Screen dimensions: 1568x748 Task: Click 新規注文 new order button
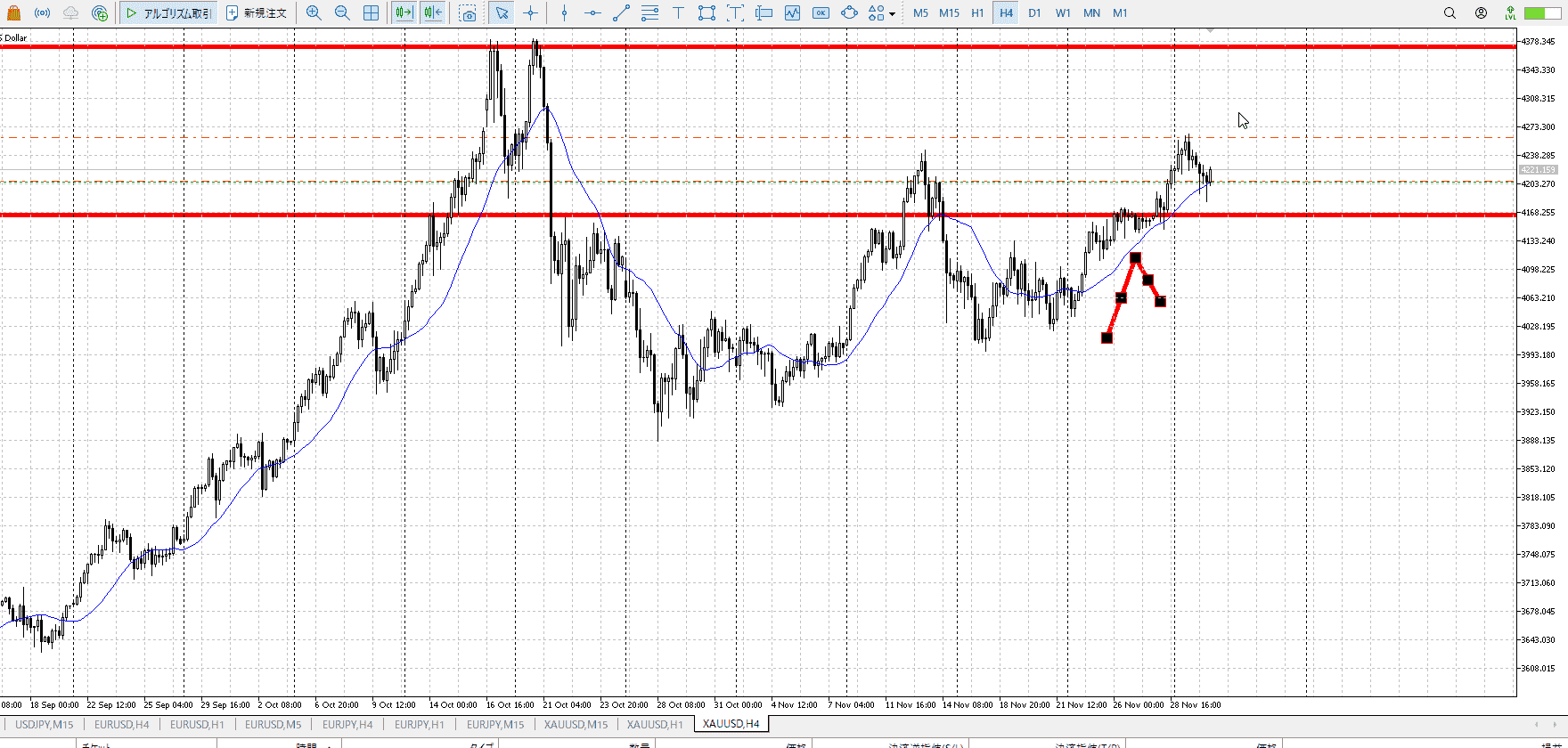[x=257, y=13]
